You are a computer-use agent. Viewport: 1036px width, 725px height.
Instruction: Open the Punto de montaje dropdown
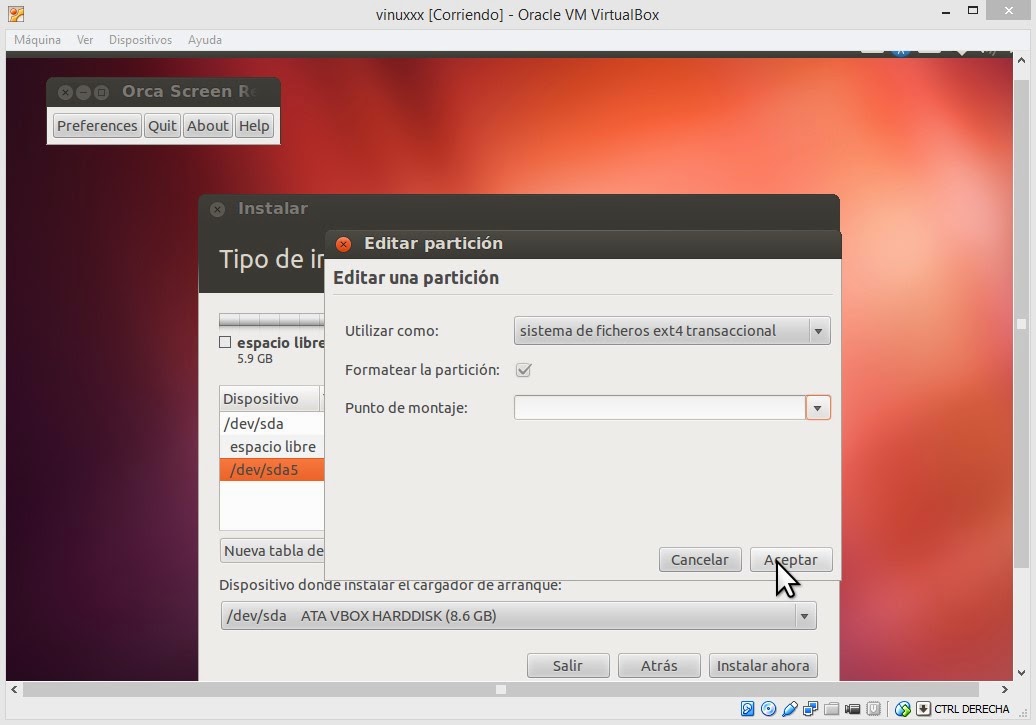click(818, 407)
